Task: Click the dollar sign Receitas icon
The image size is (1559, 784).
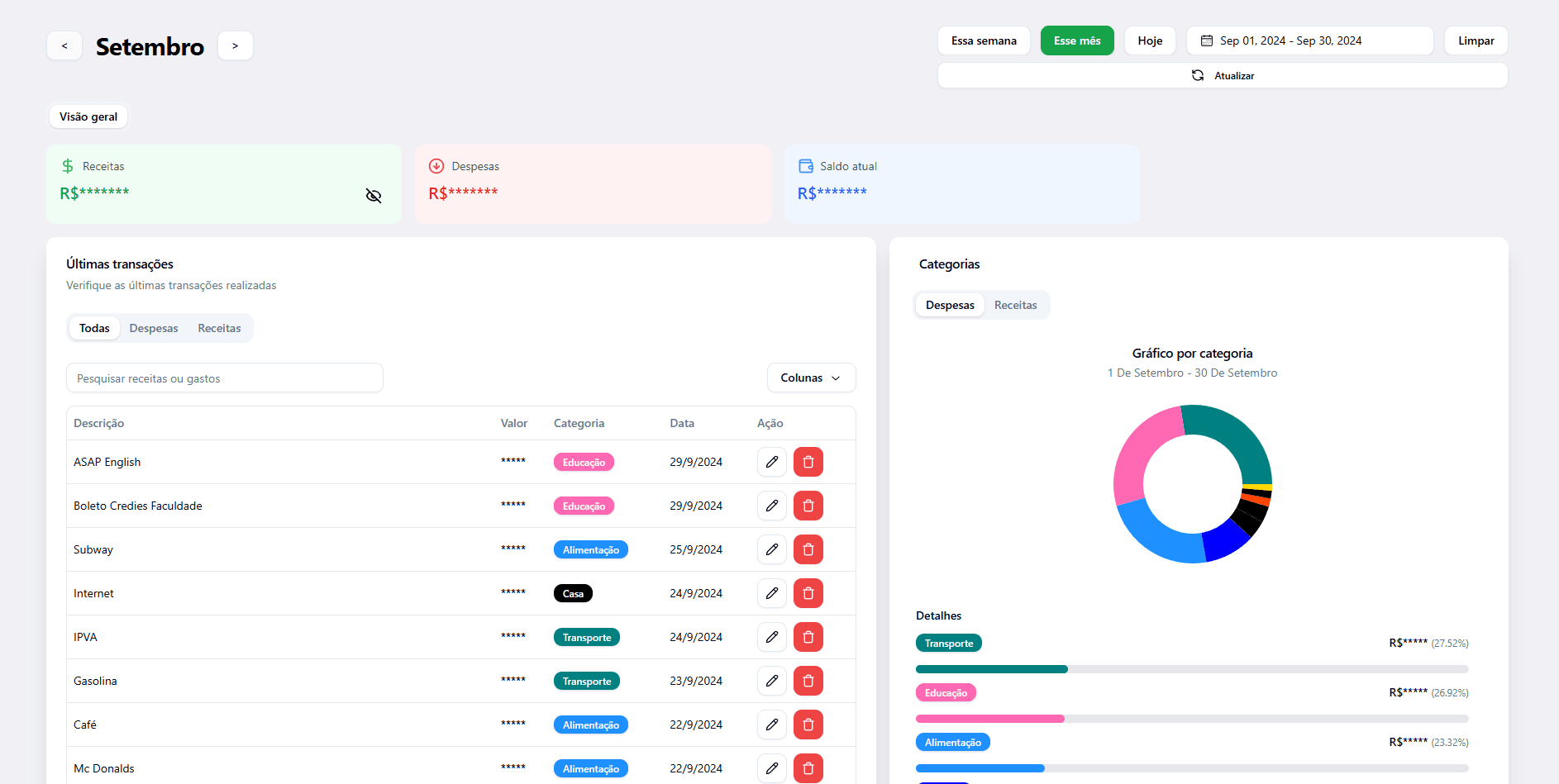Action: 68,166
